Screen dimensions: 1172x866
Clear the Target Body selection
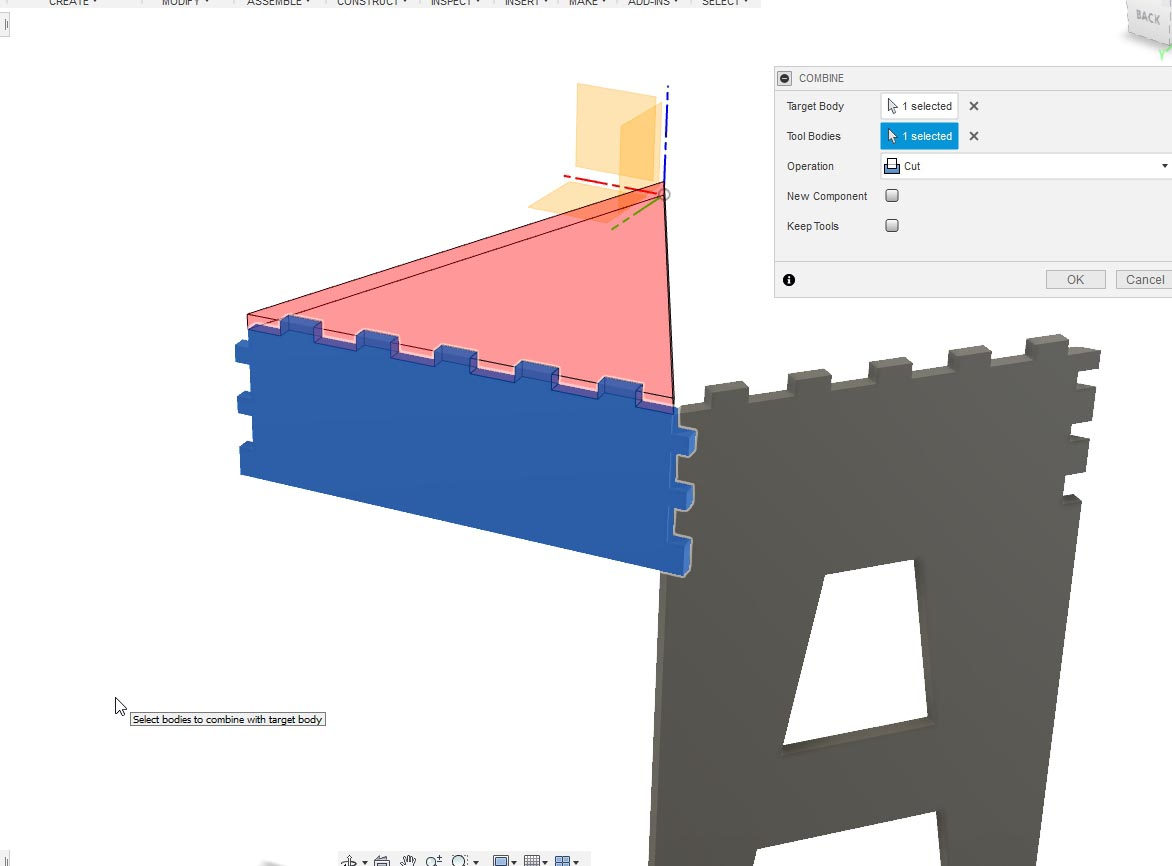973,106
